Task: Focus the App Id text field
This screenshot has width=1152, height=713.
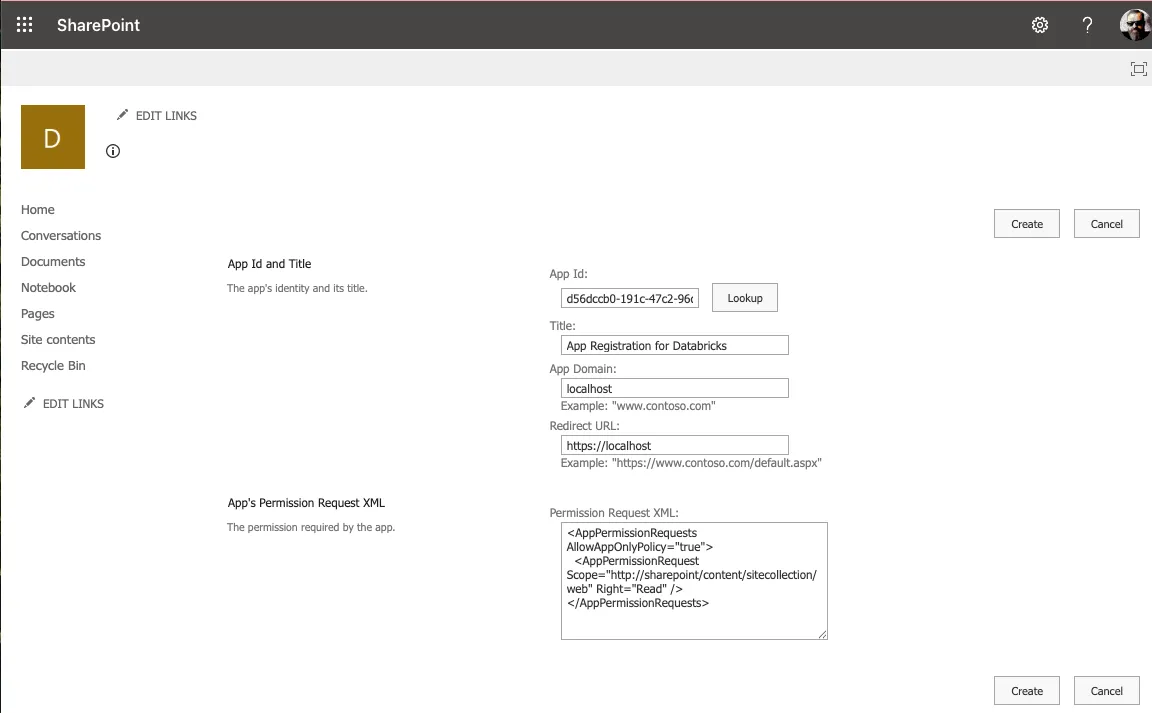Action: [630, 298]
